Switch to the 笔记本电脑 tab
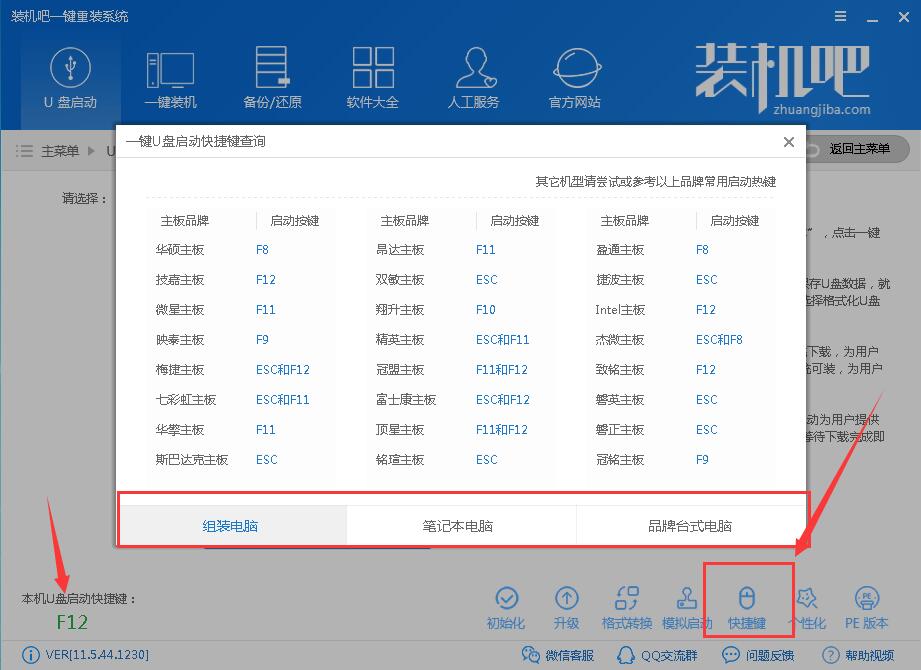This screenshot has height=670, width=921. point(461,524)
